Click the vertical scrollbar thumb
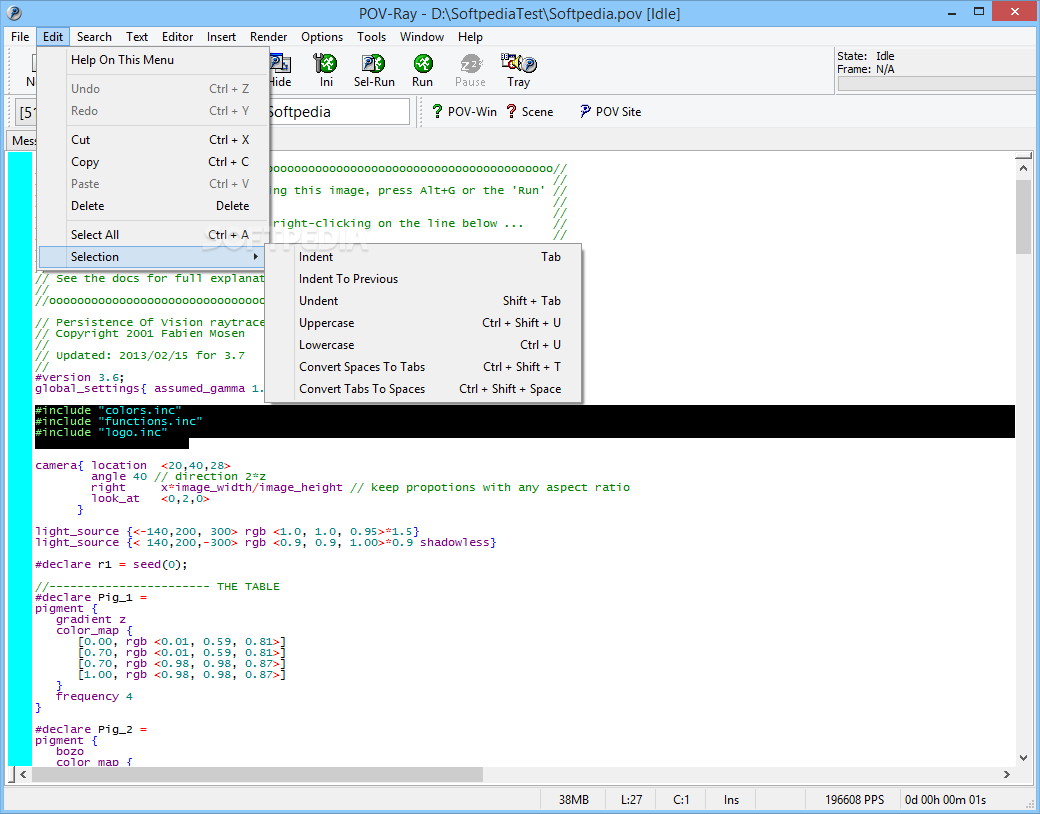1040x814 pixels. pos(1023,216)
